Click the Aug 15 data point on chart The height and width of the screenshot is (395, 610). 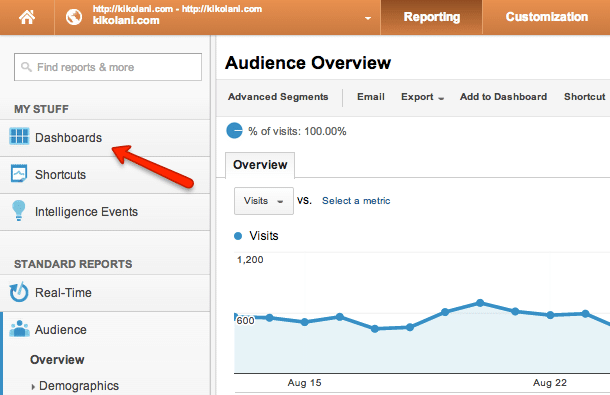click(305, 322)
